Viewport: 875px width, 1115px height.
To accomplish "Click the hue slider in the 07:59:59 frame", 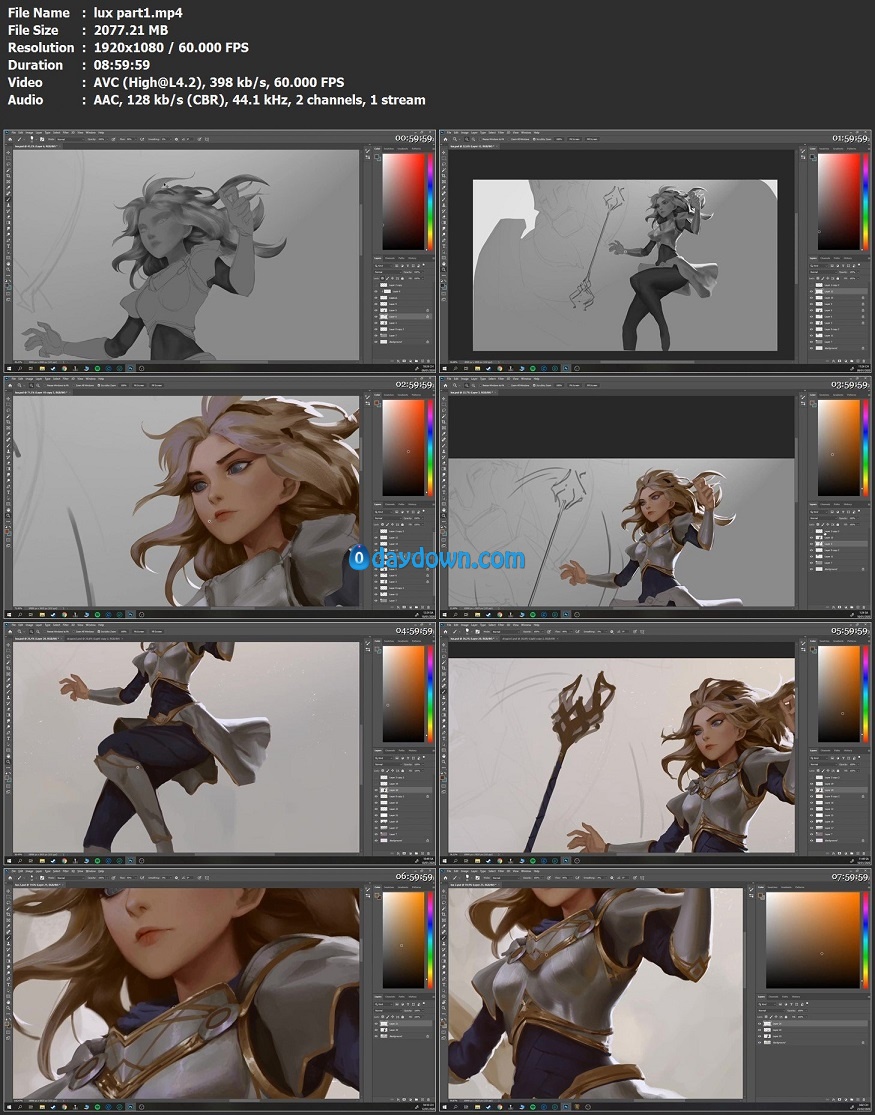I will [865, 940].
